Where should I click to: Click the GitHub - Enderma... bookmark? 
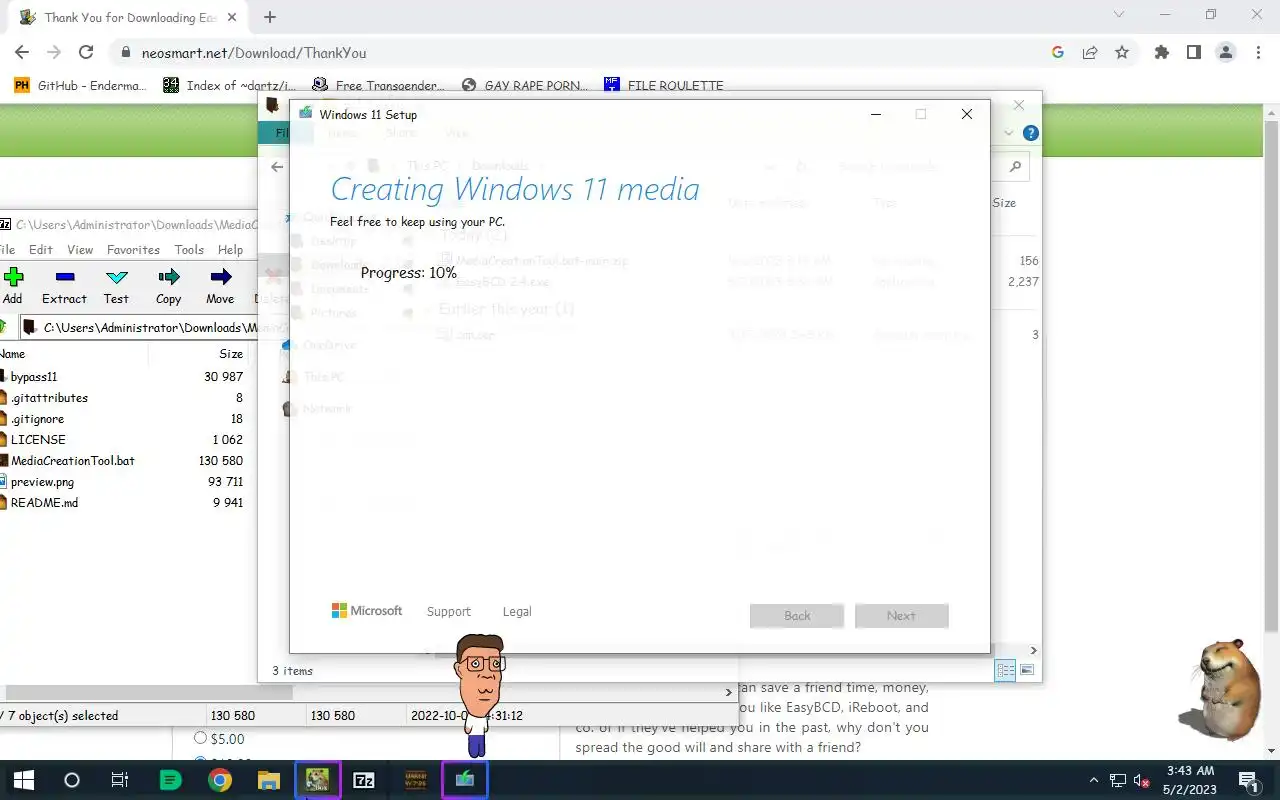(80, 85)
